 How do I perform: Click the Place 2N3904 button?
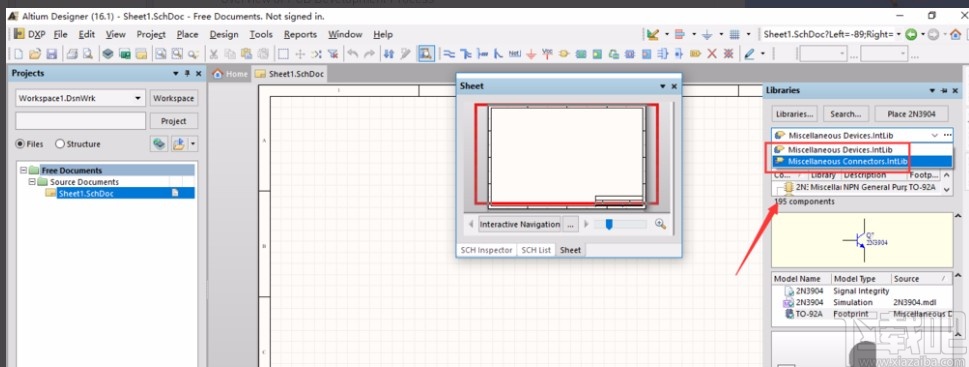pos(912,114)
